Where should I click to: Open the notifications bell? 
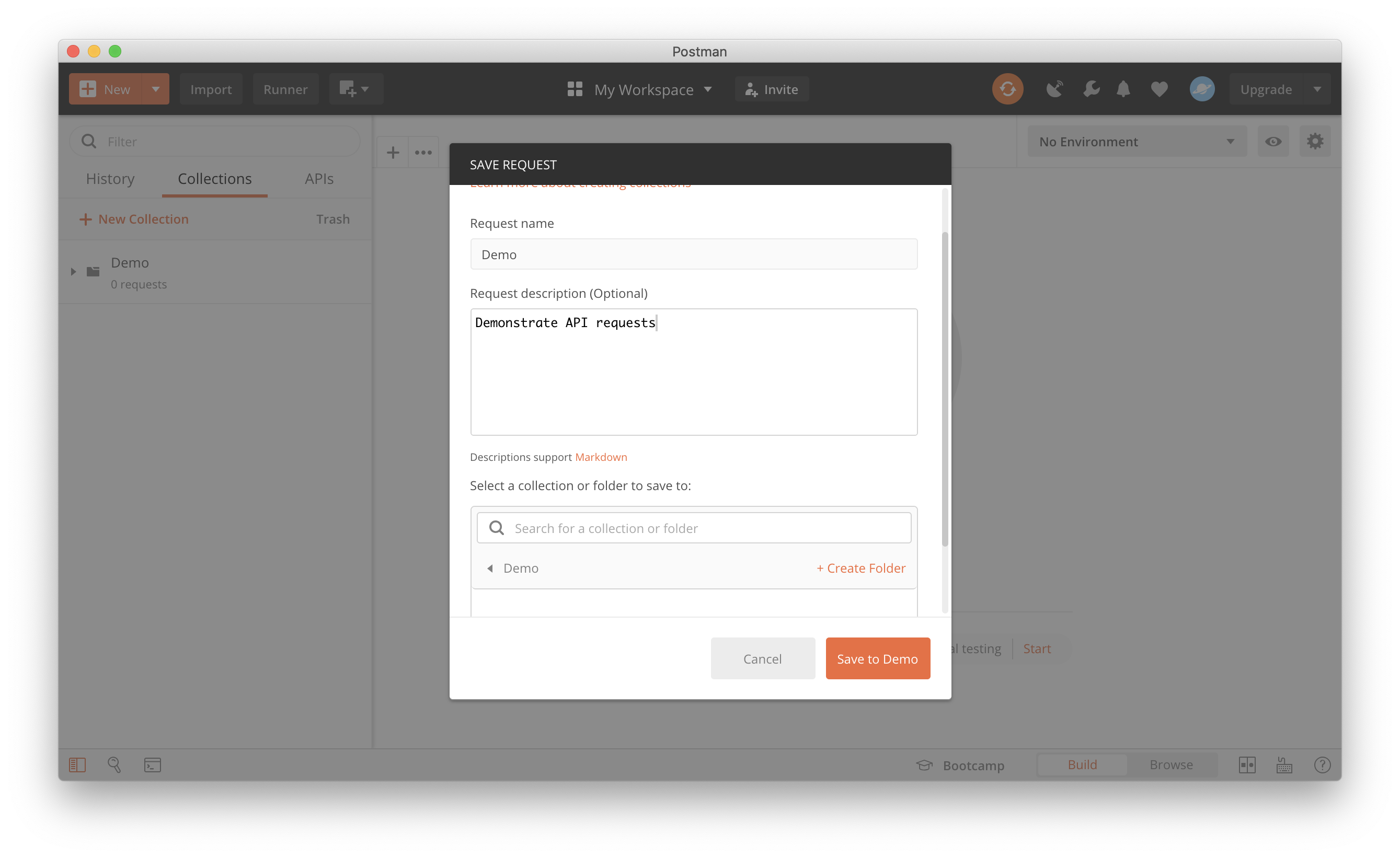(x=1123, y=89)
